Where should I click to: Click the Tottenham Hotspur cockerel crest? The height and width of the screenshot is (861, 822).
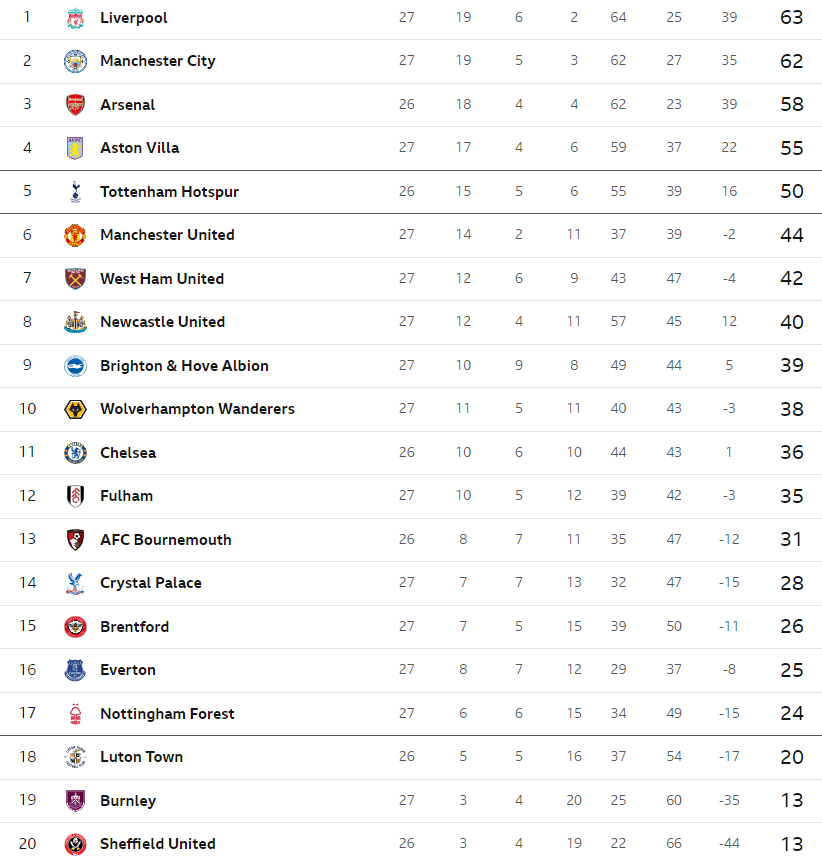(x=75, y=192)
